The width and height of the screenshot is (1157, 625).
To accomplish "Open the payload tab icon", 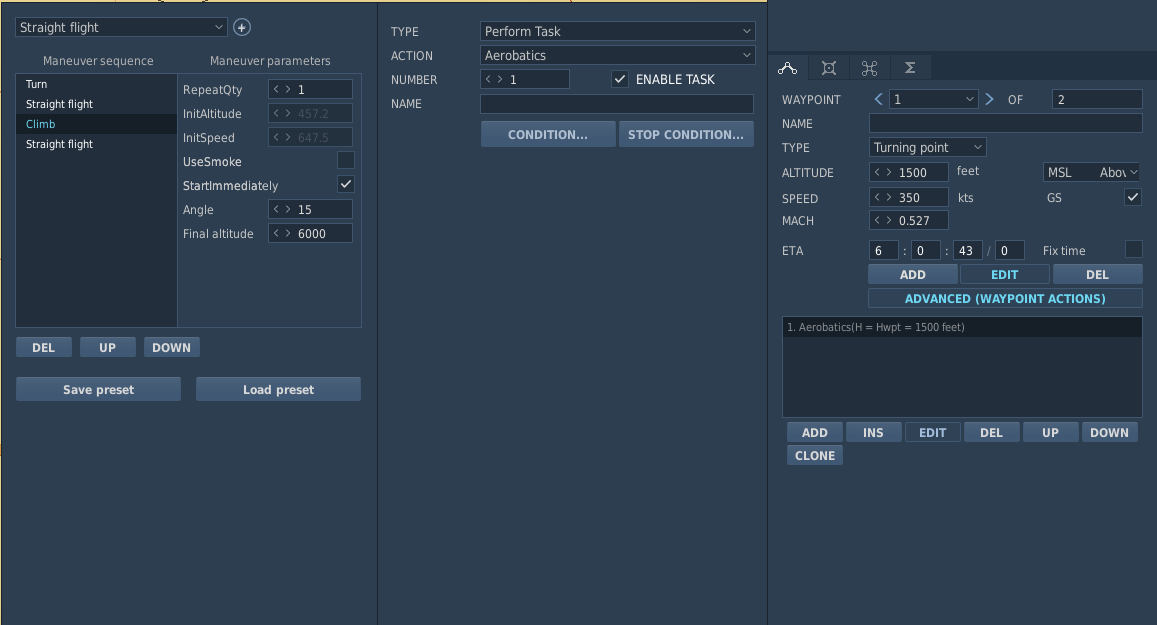I will (x=829, y=68).
